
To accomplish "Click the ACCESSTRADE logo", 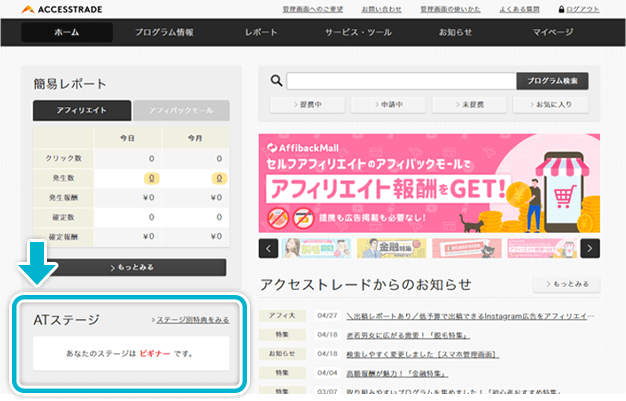I will (62, 9).
